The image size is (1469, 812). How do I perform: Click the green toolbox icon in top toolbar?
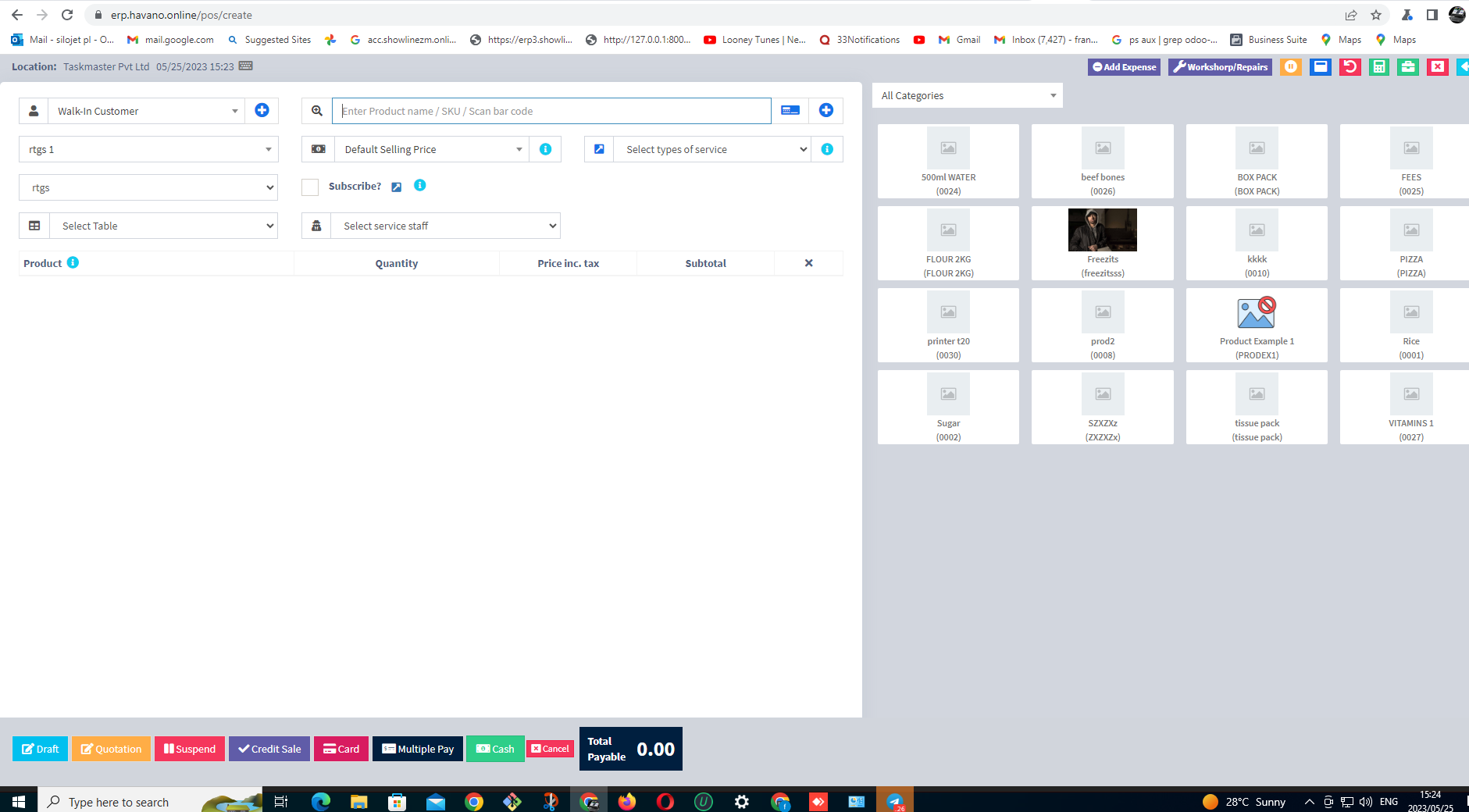tap(1407, 67)
